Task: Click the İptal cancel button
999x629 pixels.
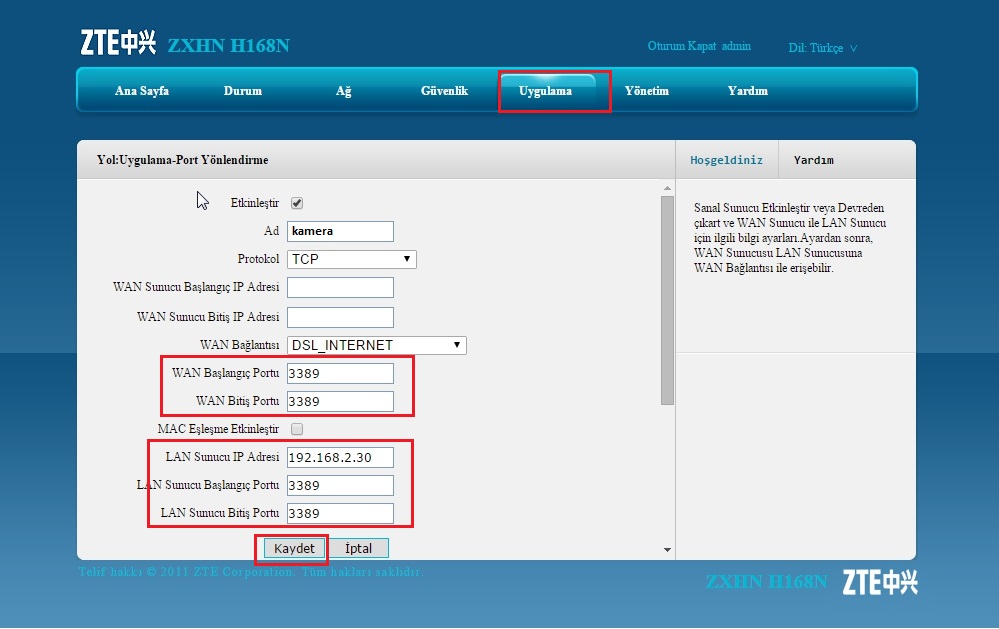Action: tap(358, 549)
